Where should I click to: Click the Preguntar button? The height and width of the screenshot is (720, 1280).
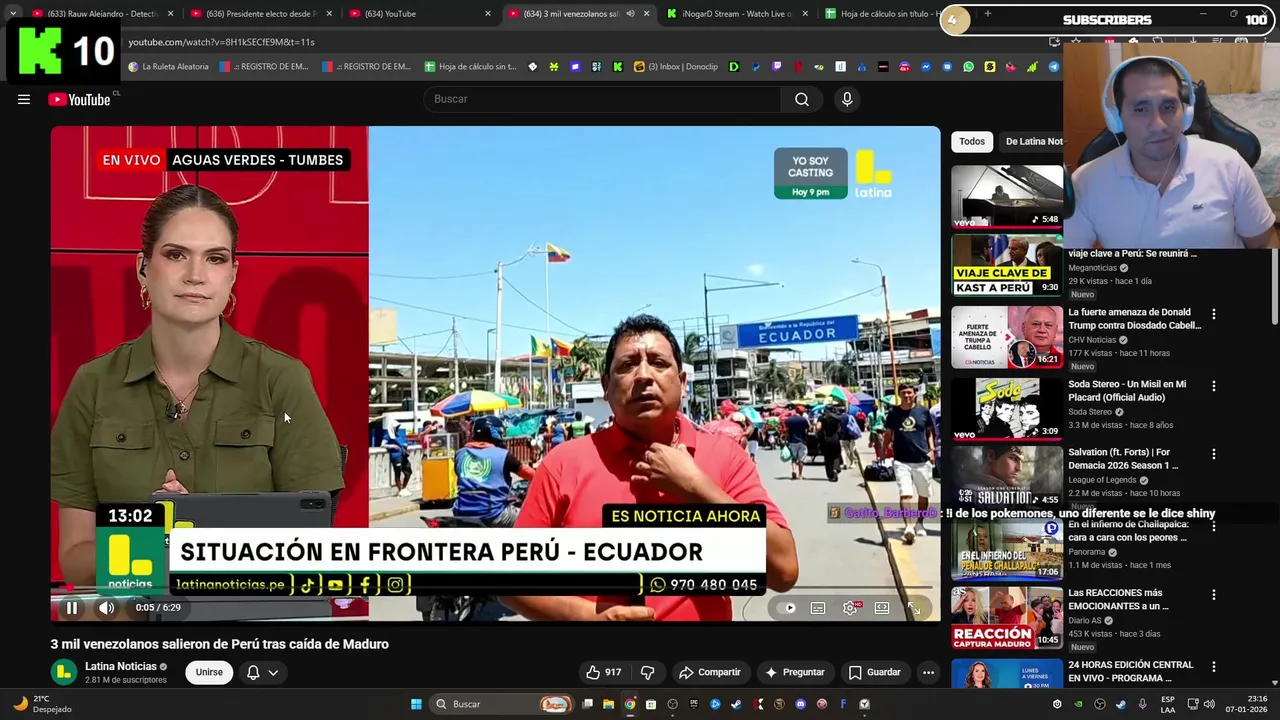coord(794,672)
